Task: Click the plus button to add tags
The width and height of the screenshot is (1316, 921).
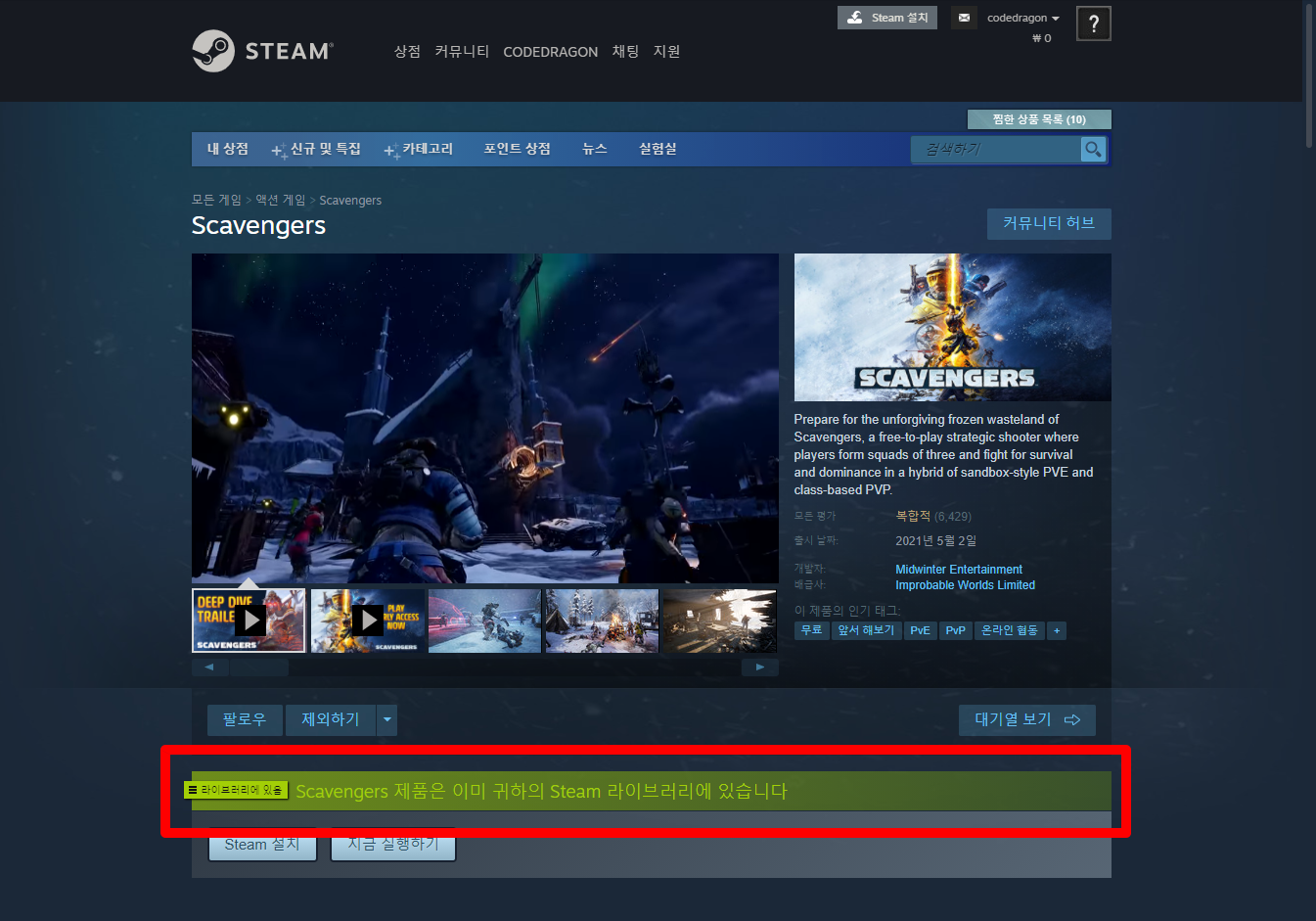Action: click(x=1057, y=631)
